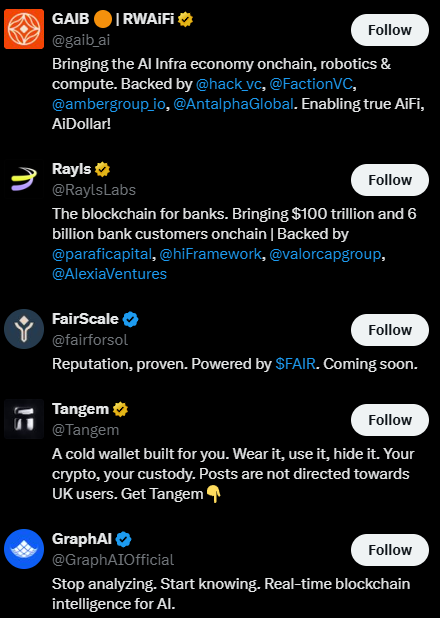Open the @AlexiaVentures mention link
The width and height of the screenshot is (440, 618).
click(x=109, y=274)
